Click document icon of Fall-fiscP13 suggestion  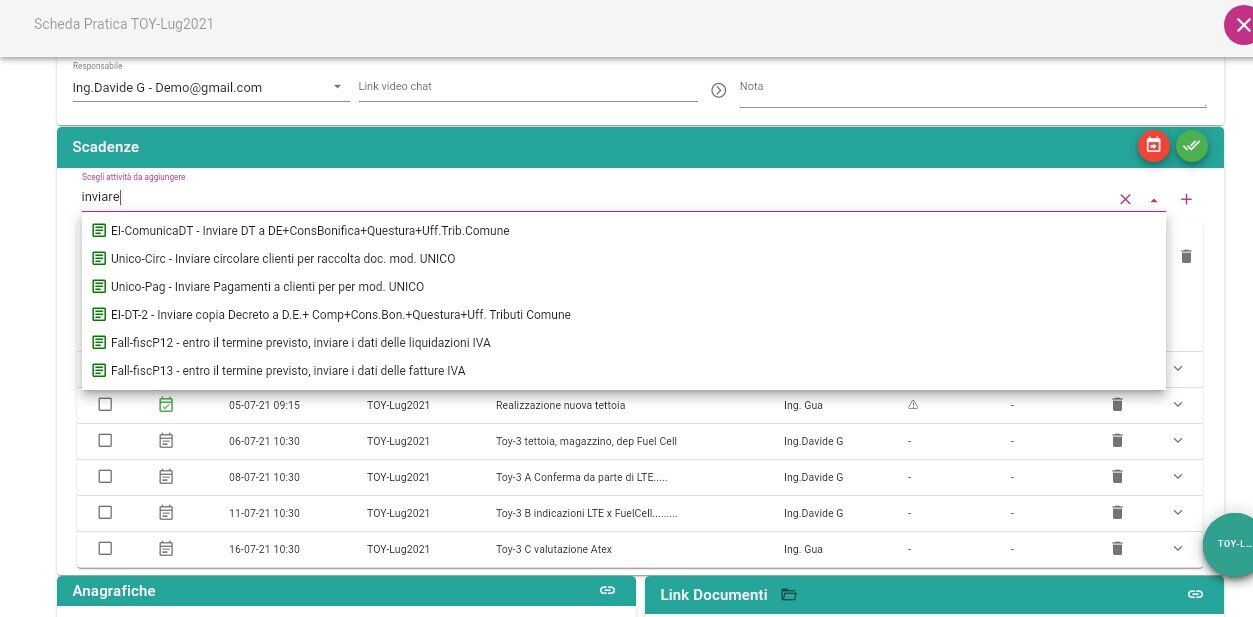(x=99, y=370)
